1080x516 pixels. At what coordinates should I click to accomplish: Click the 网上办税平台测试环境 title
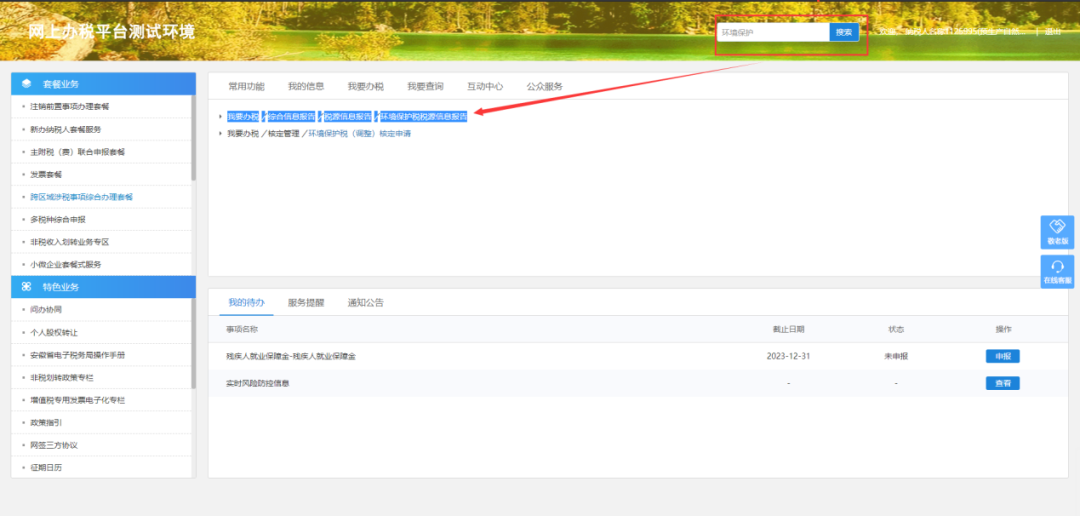[112, 32]
